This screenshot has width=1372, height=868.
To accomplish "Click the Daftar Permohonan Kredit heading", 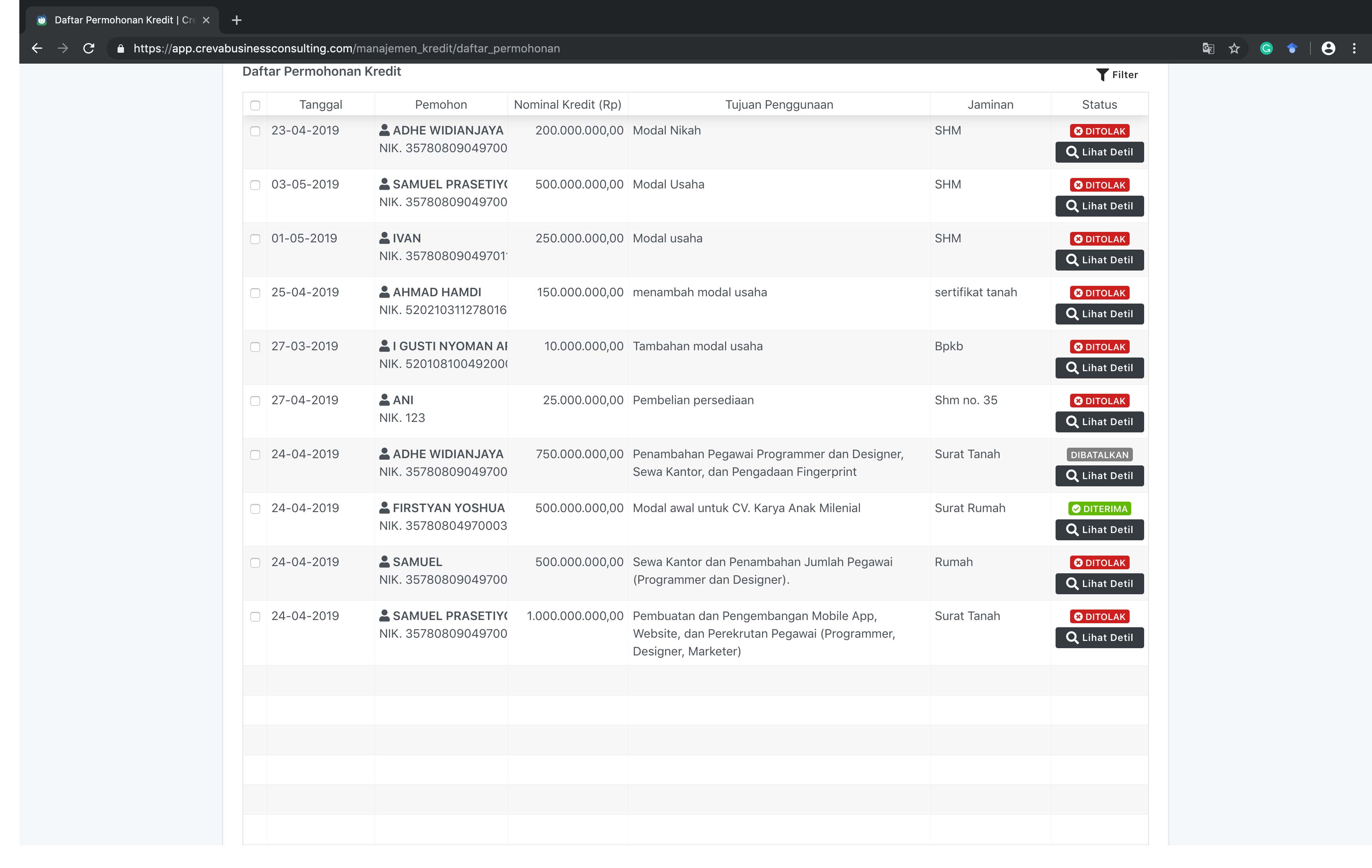I will (x=321, y=71).
